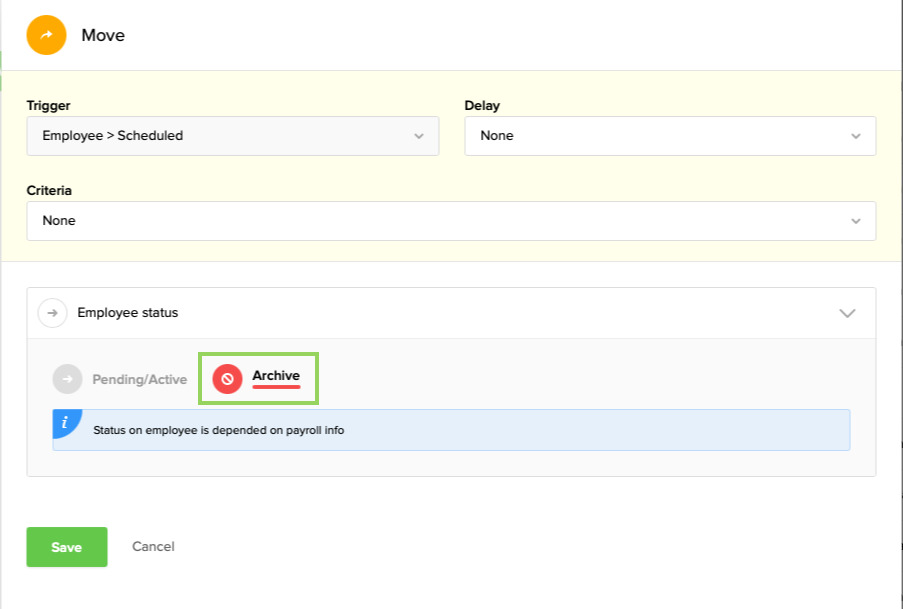
Task: Click the orange Move action icon
Action: pos(46,35)
